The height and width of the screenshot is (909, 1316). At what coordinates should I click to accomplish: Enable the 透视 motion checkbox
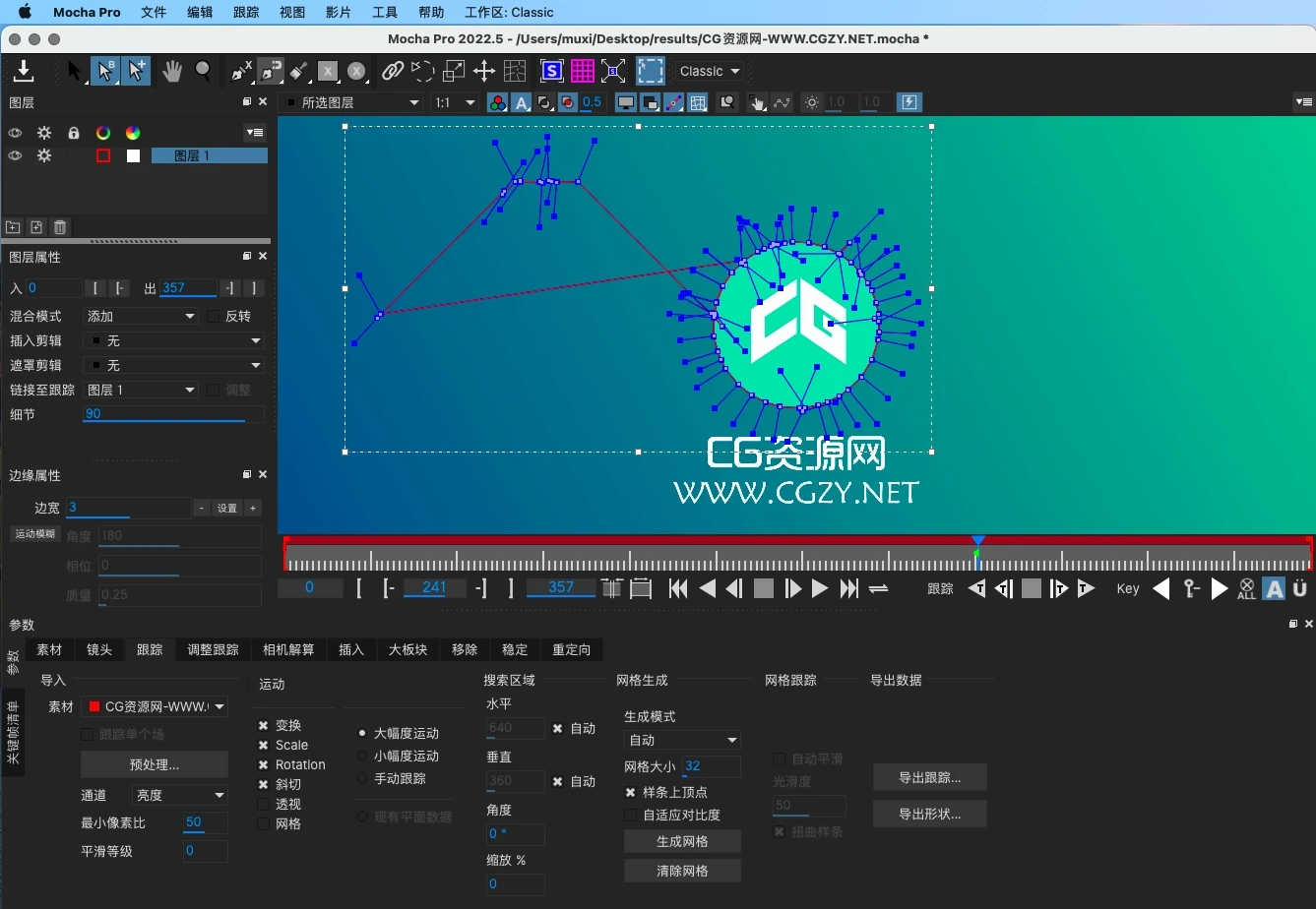(264, 804)
